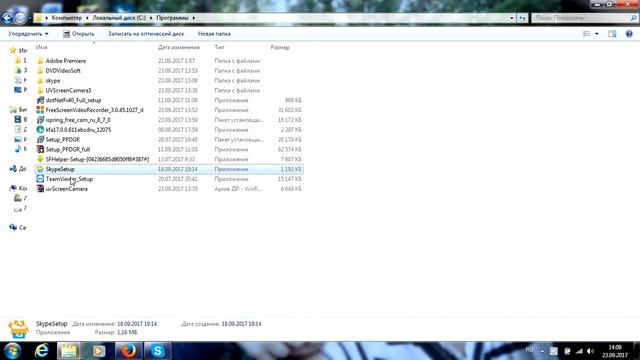Screen dimensions: 640x360
Task: Open Skype from the taskbar
Action: (158, 351)
